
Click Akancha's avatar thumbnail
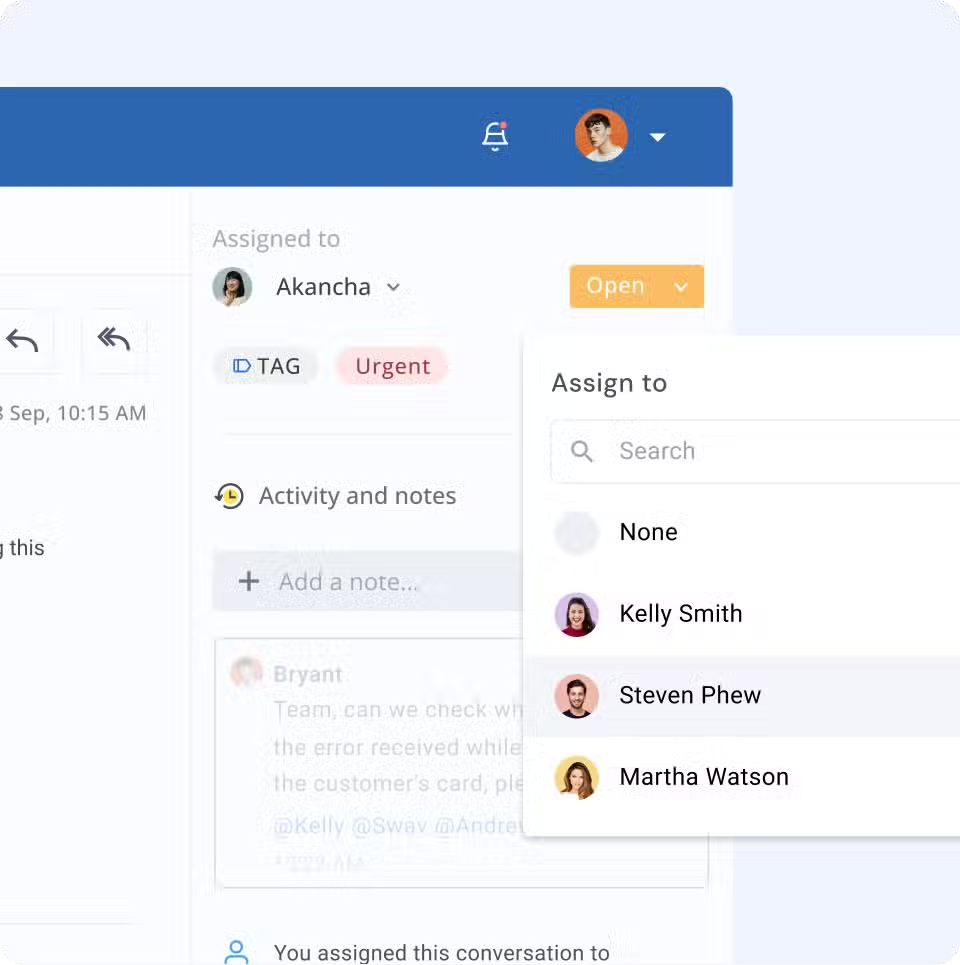click(x=232, y=287)
